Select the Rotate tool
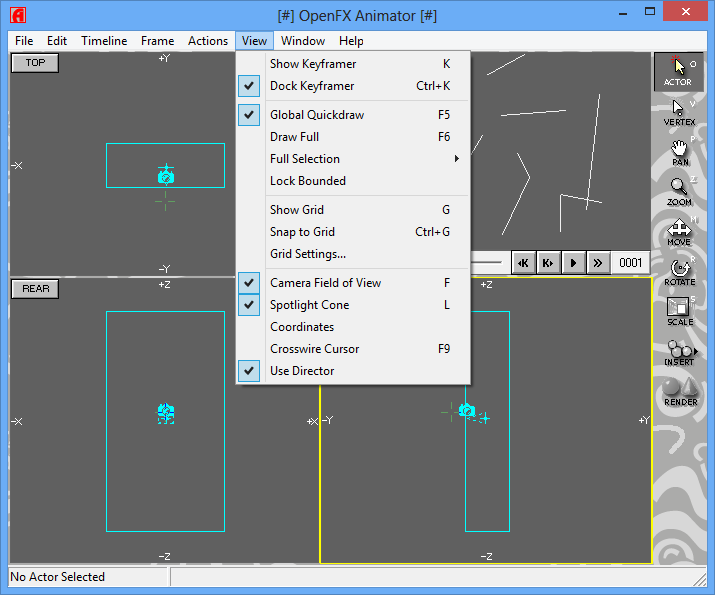This screenshot has height=595, width=715. 679,273
